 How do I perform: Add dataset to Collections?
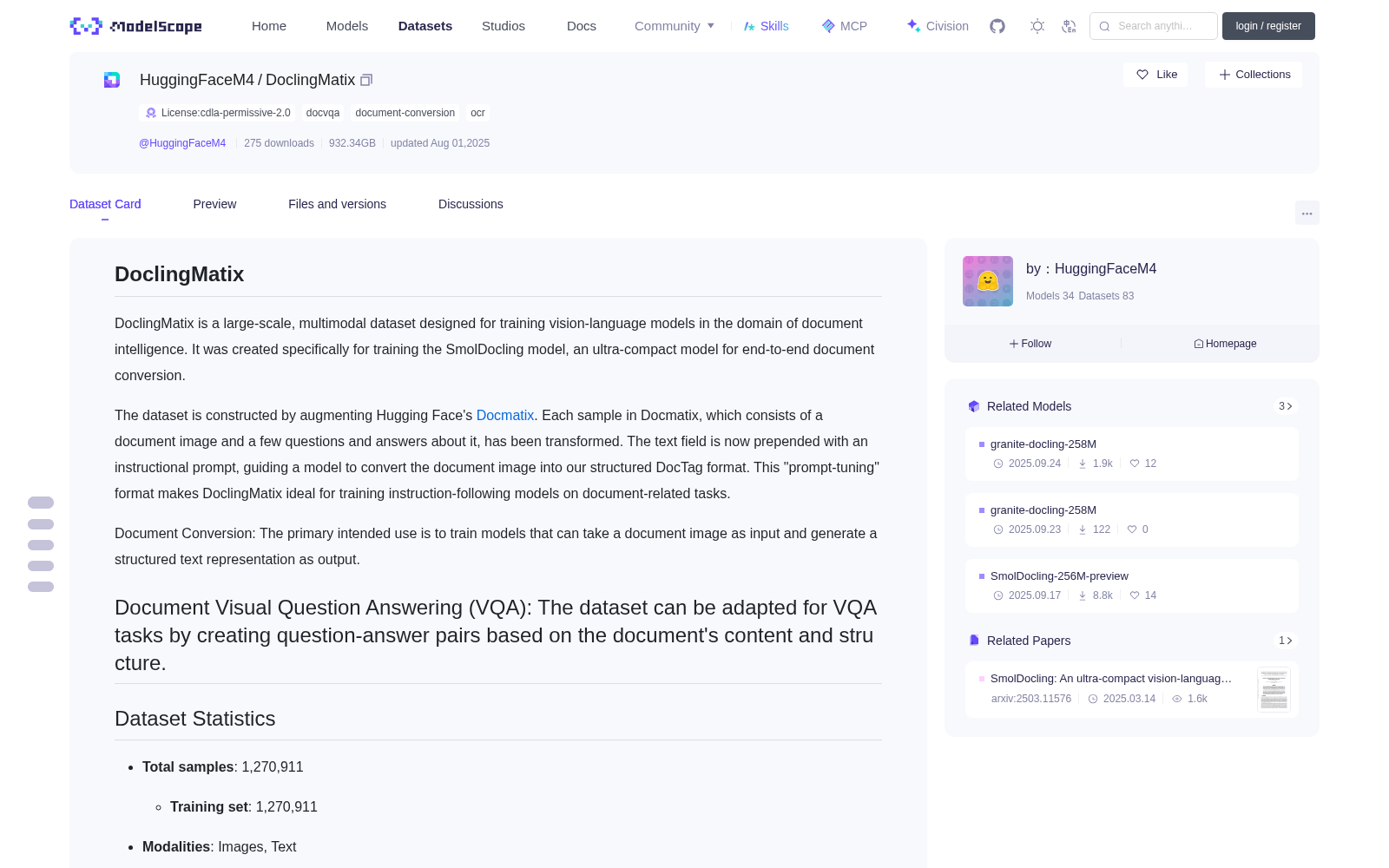pyautogui.click(x=1254, y=75)
